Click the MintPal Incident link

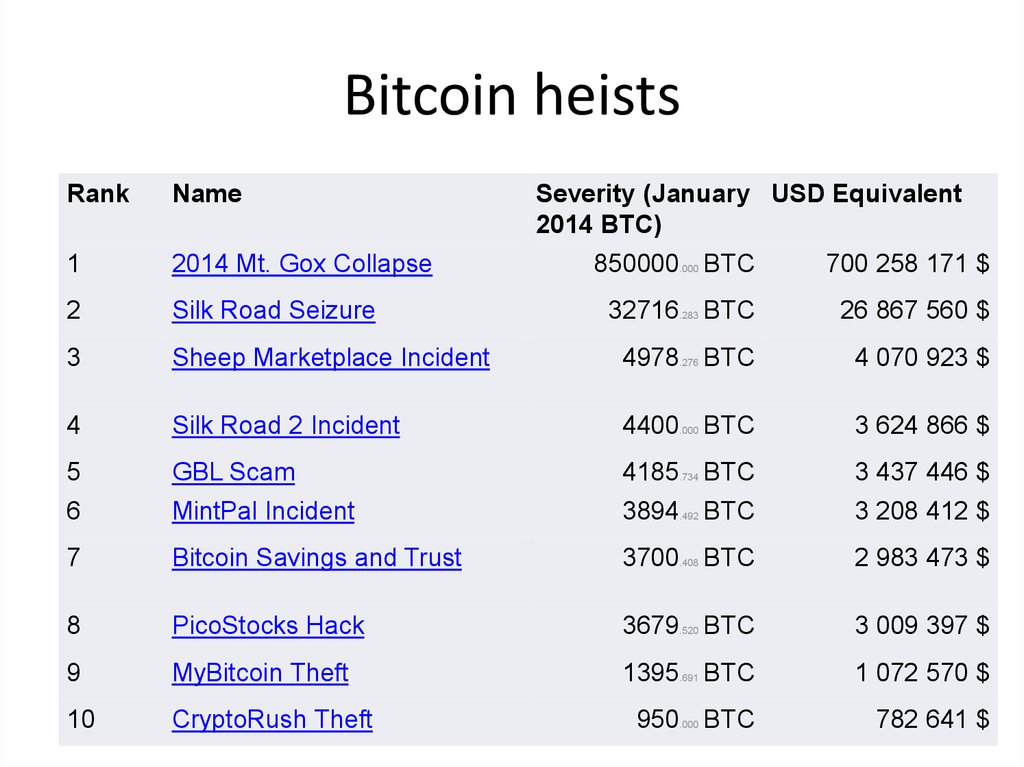[x=263, y=511]
